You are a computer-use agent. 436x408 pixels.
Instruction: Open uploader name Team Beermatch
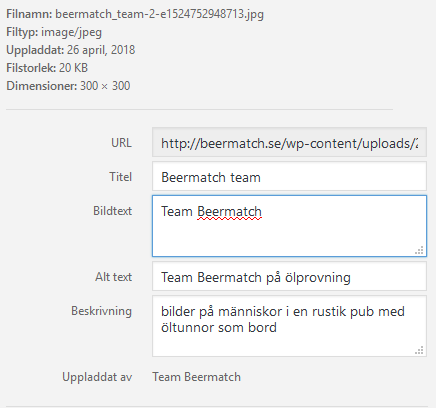pos(197,377)
